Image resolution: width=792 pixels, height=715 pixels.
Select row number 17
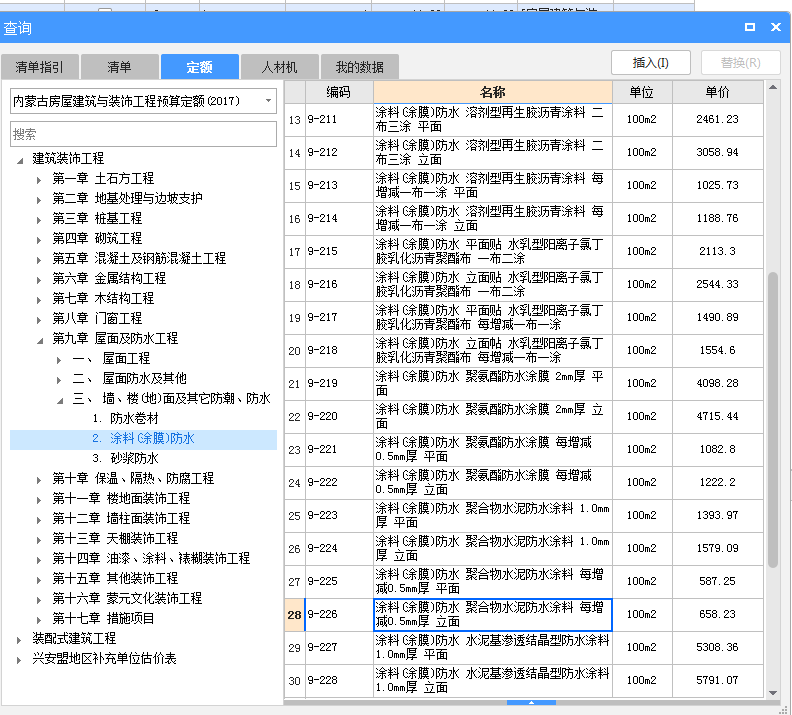(x=294, y=251)
